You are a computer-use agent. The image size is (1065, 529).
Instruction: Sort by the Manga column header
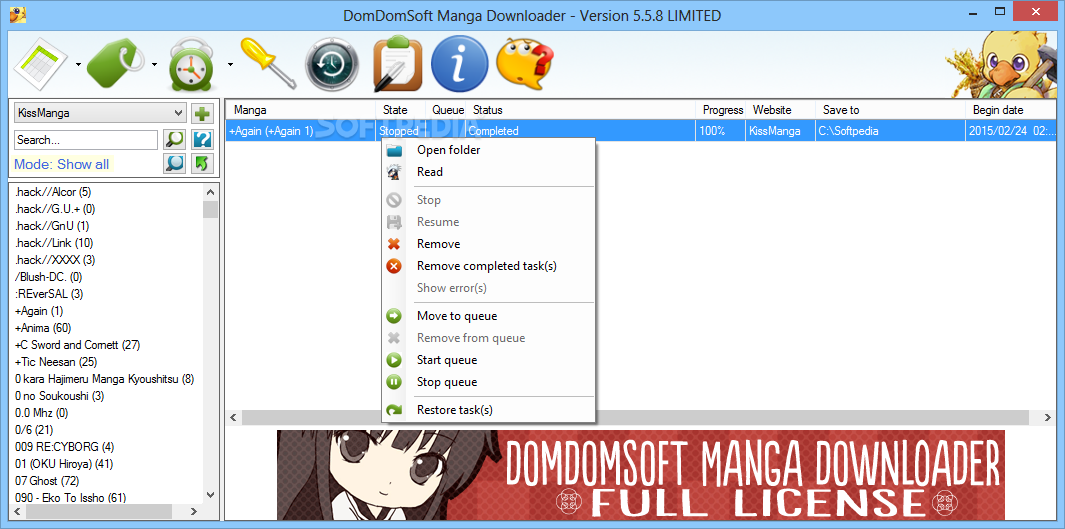click(x=300, y=110)
